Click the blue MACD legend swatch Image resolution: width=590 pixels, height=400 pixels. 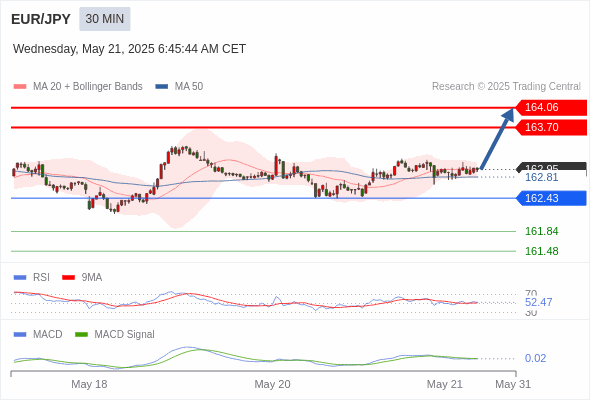(x=20, y=335)
